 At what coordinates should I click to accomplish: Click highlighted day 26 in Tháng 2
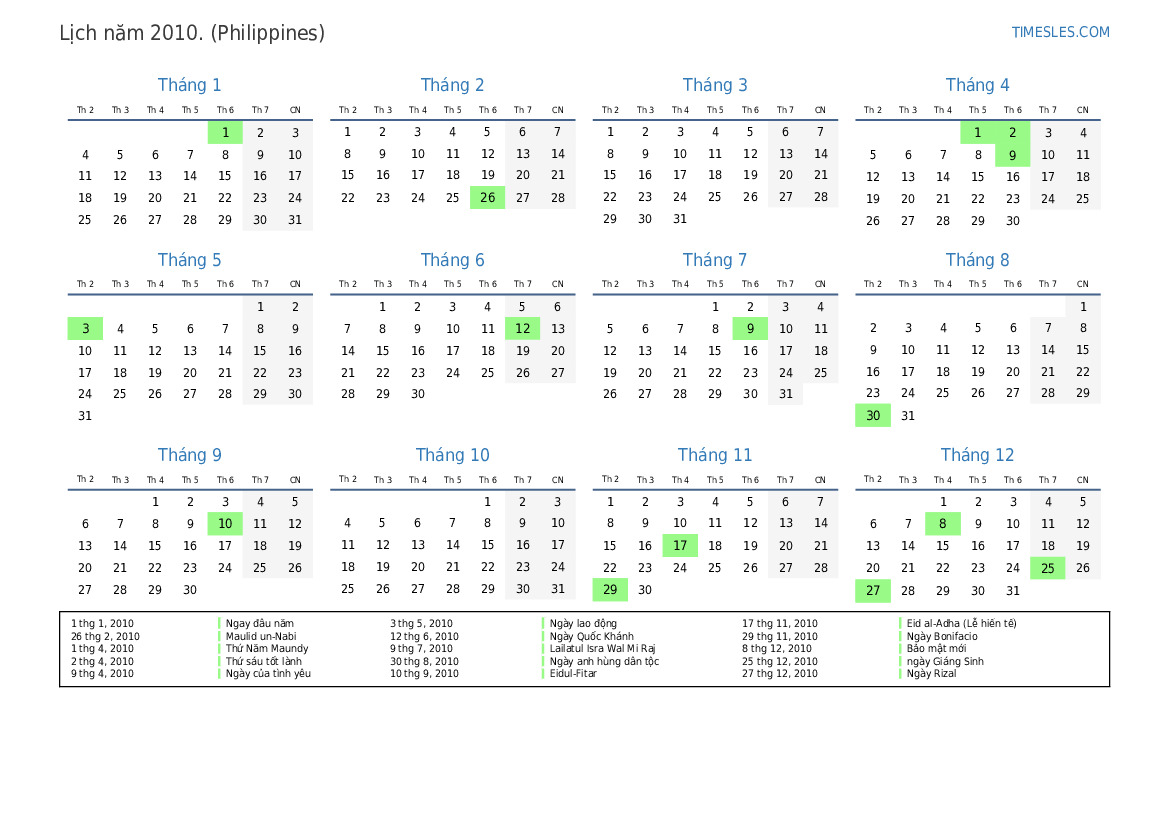coord(487,198)
